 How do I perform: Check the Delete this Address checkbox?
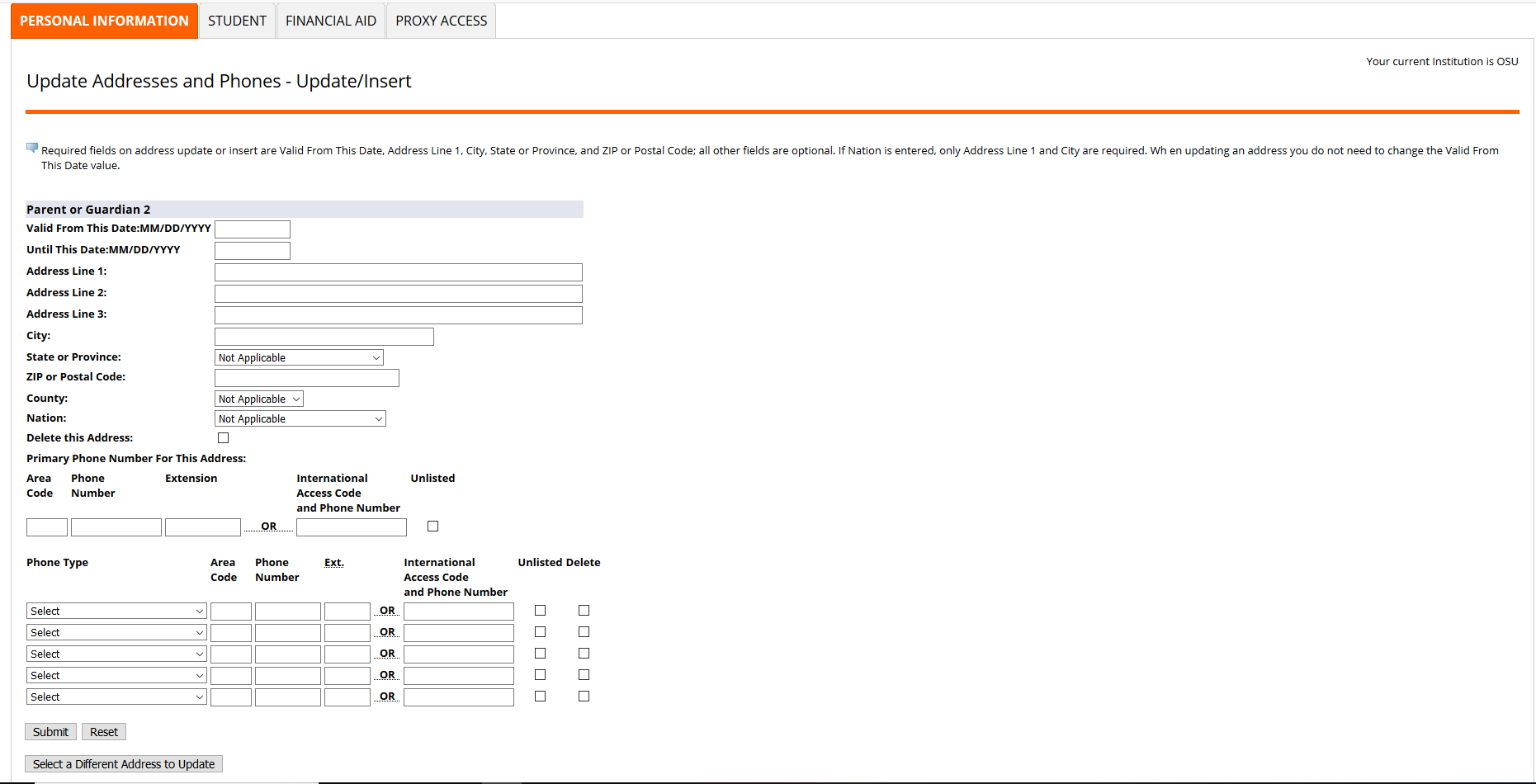pyautogui.click(x=223, y=437)
